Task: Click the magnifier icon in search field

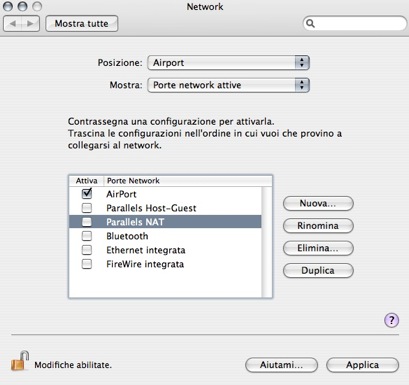Action: [310, 23]
